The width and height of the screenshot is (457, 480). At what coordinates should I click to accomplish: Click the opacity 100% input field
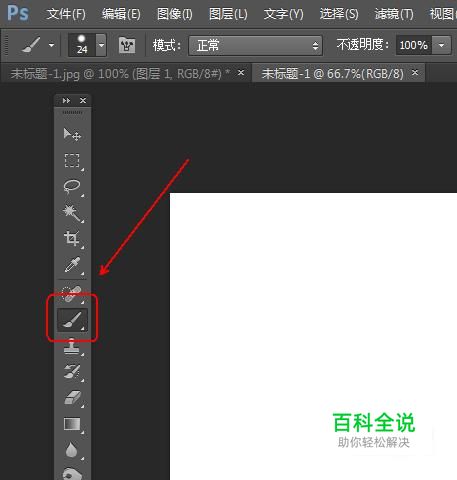click(x=414, y=45)
